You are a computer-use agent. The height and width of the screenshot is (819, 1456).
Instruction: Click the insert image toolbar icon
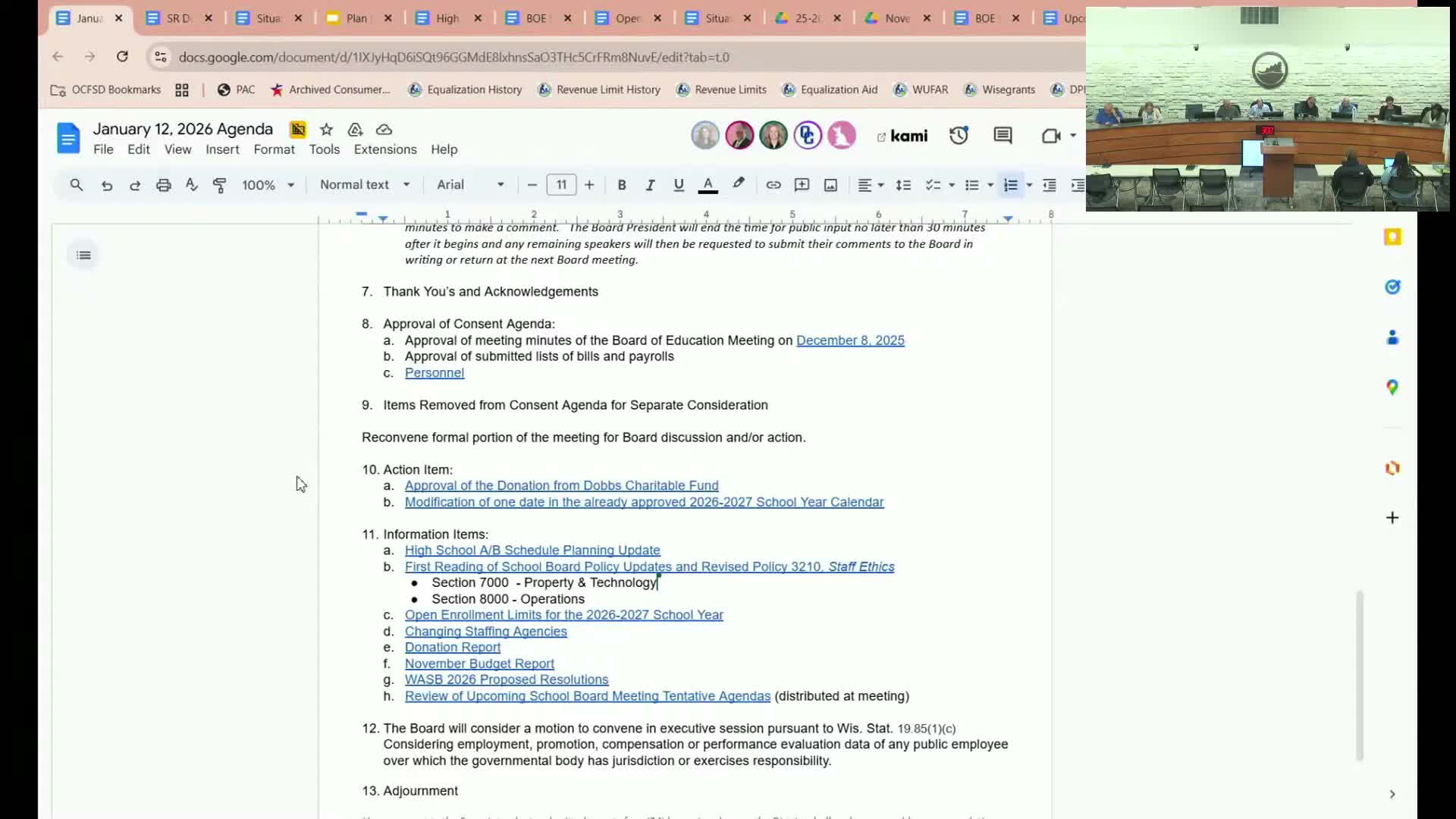pyautogui.click(x=830, y=185)
